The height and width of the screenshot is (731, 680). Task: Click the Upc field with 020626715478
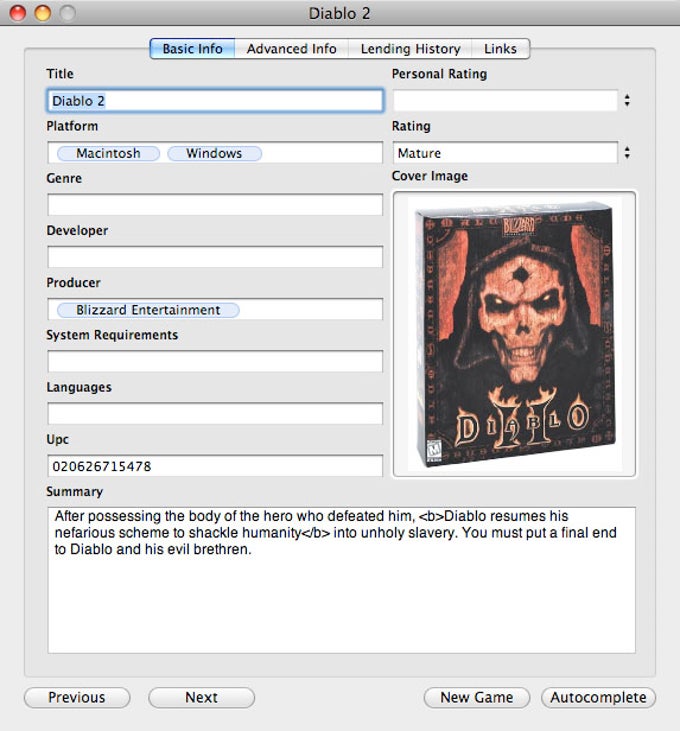point(215,466)
